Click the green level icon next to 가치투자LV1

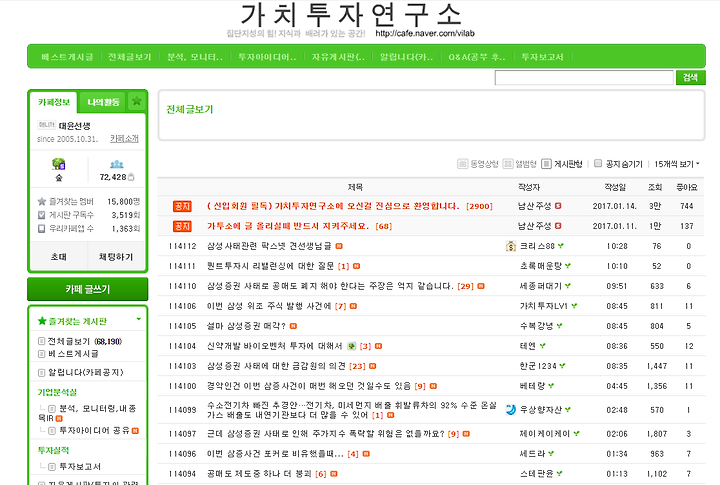click(x=574, y=306)
